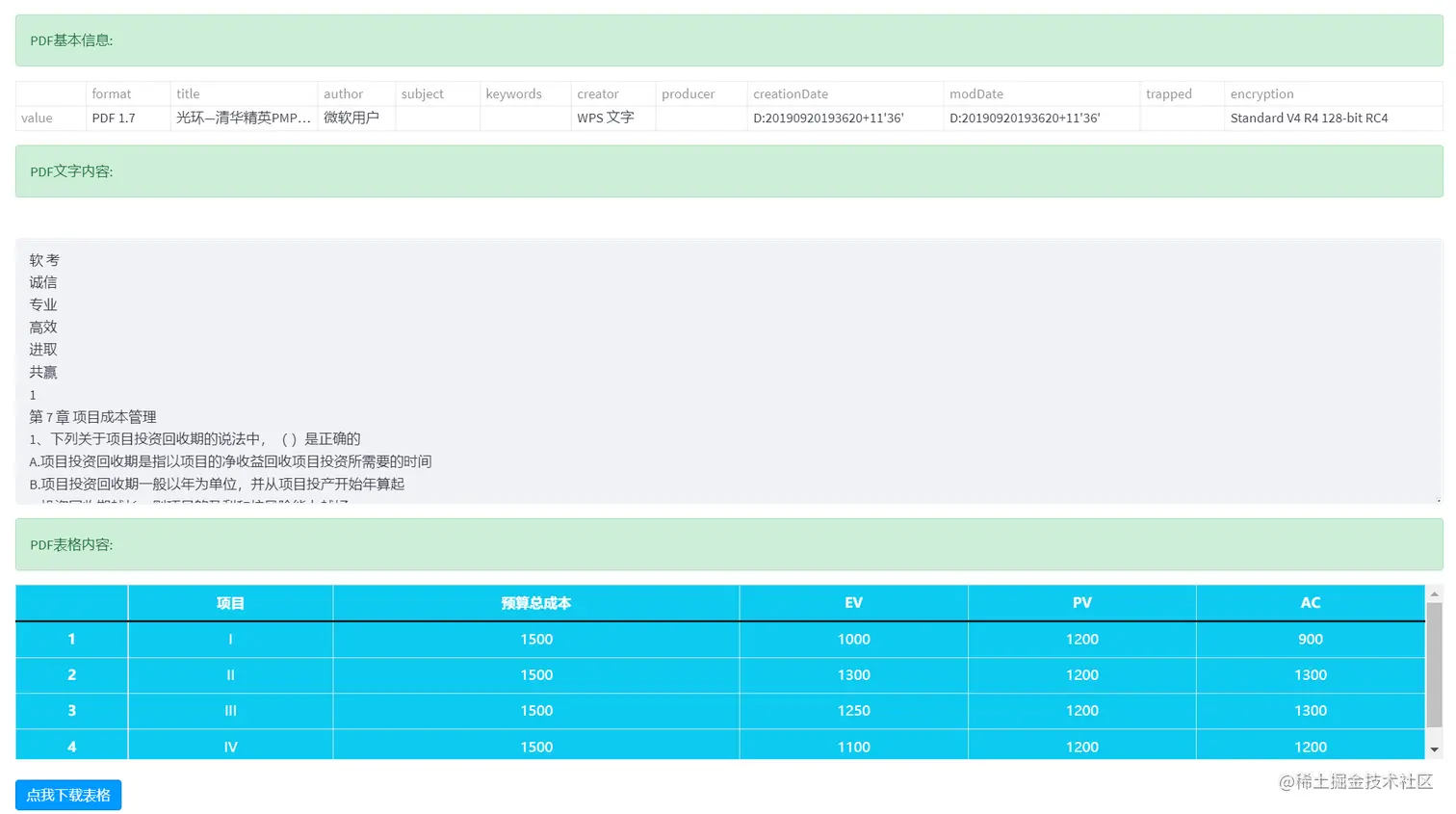Select project cell IV in the table
This screenshot has width=1456, height=814.
[230, 747]
